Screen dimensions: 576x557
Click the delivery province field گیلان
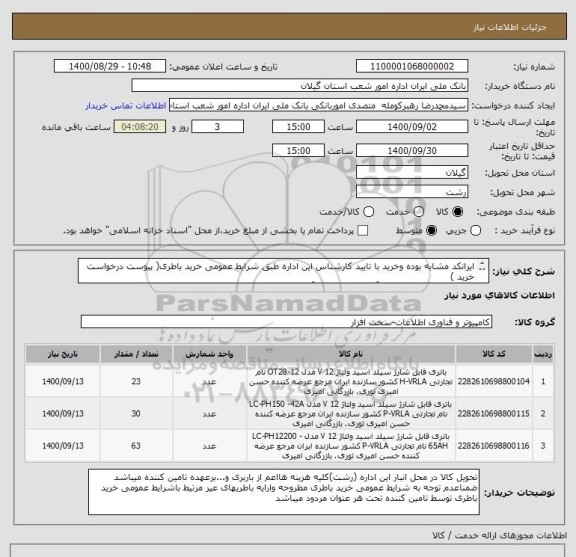pyautogui.click(x=412, y=172)
